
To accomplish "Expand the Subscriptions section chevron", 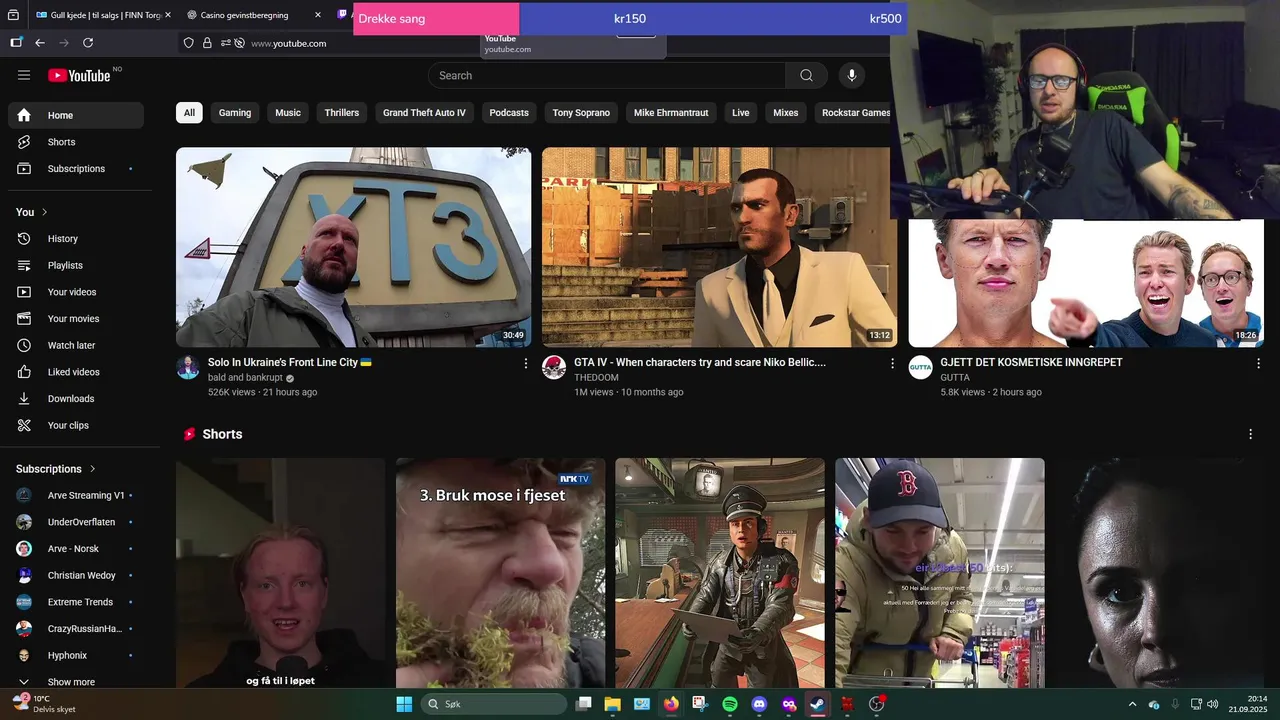I will 93,469.
